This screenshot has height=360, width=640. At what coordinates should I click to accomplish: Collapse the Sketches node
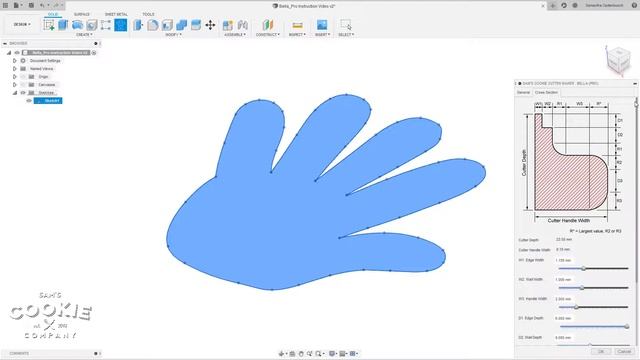[15, 93]
